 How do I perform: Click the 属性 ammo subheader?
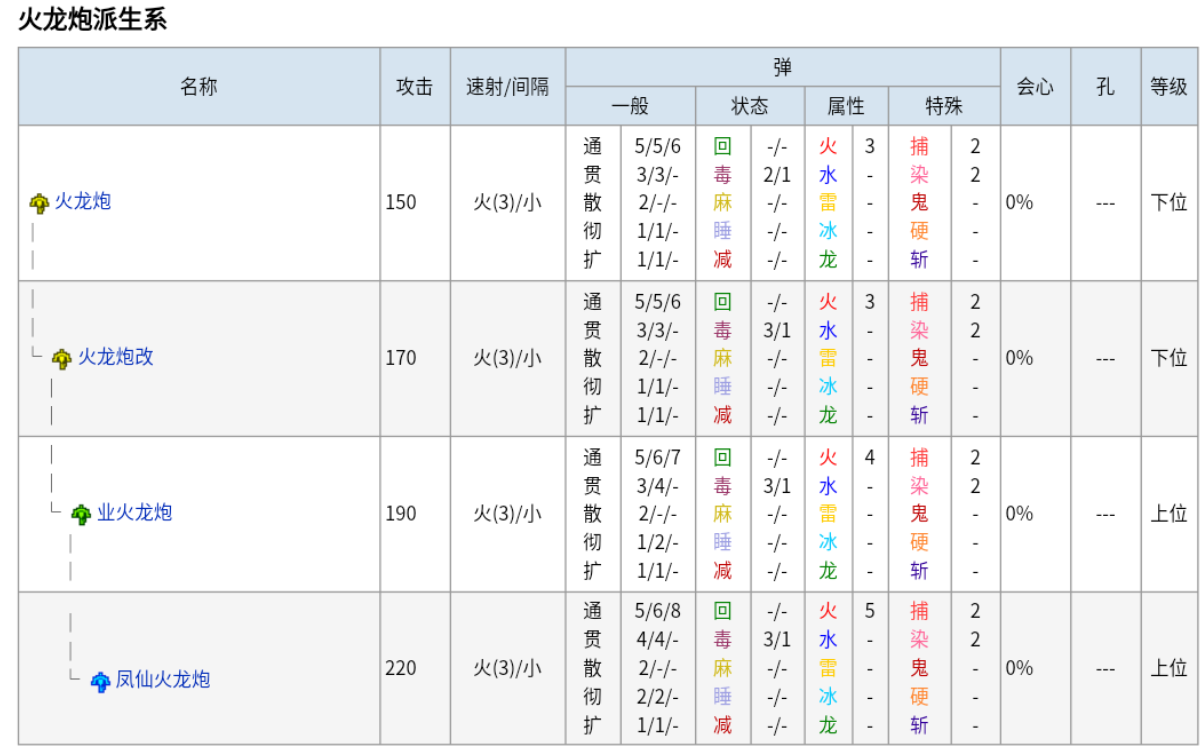[x=846, y=106]
